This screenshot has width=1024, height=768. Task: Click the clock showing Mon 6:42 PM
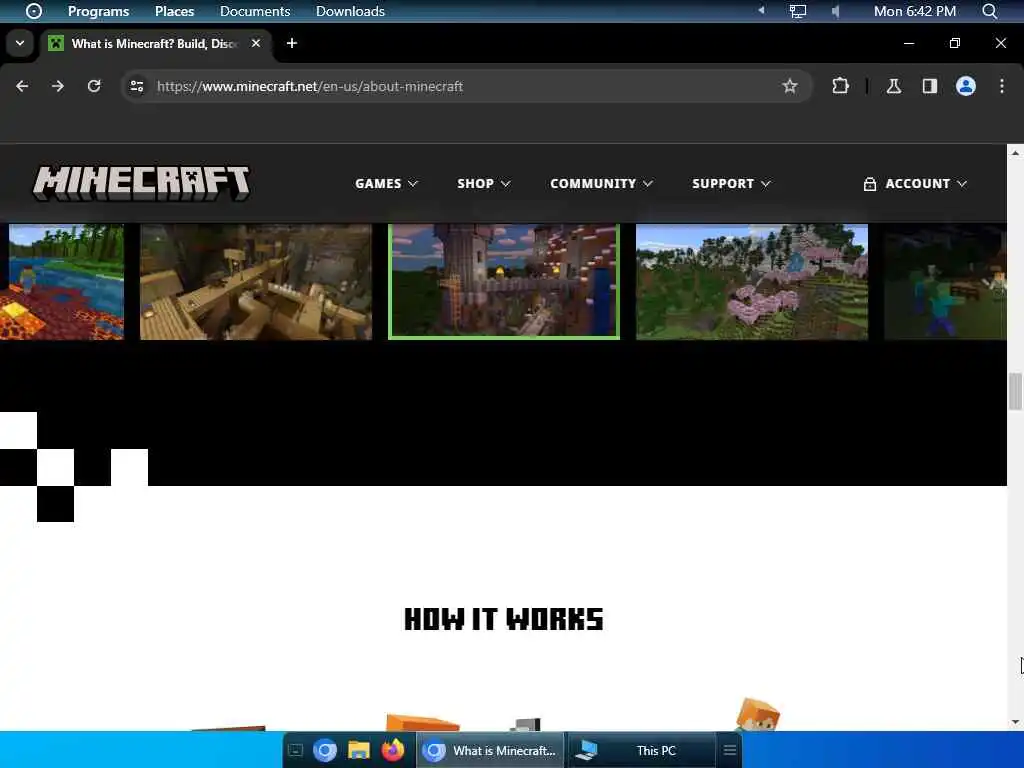pyautogui.click(x=914, y=11)
